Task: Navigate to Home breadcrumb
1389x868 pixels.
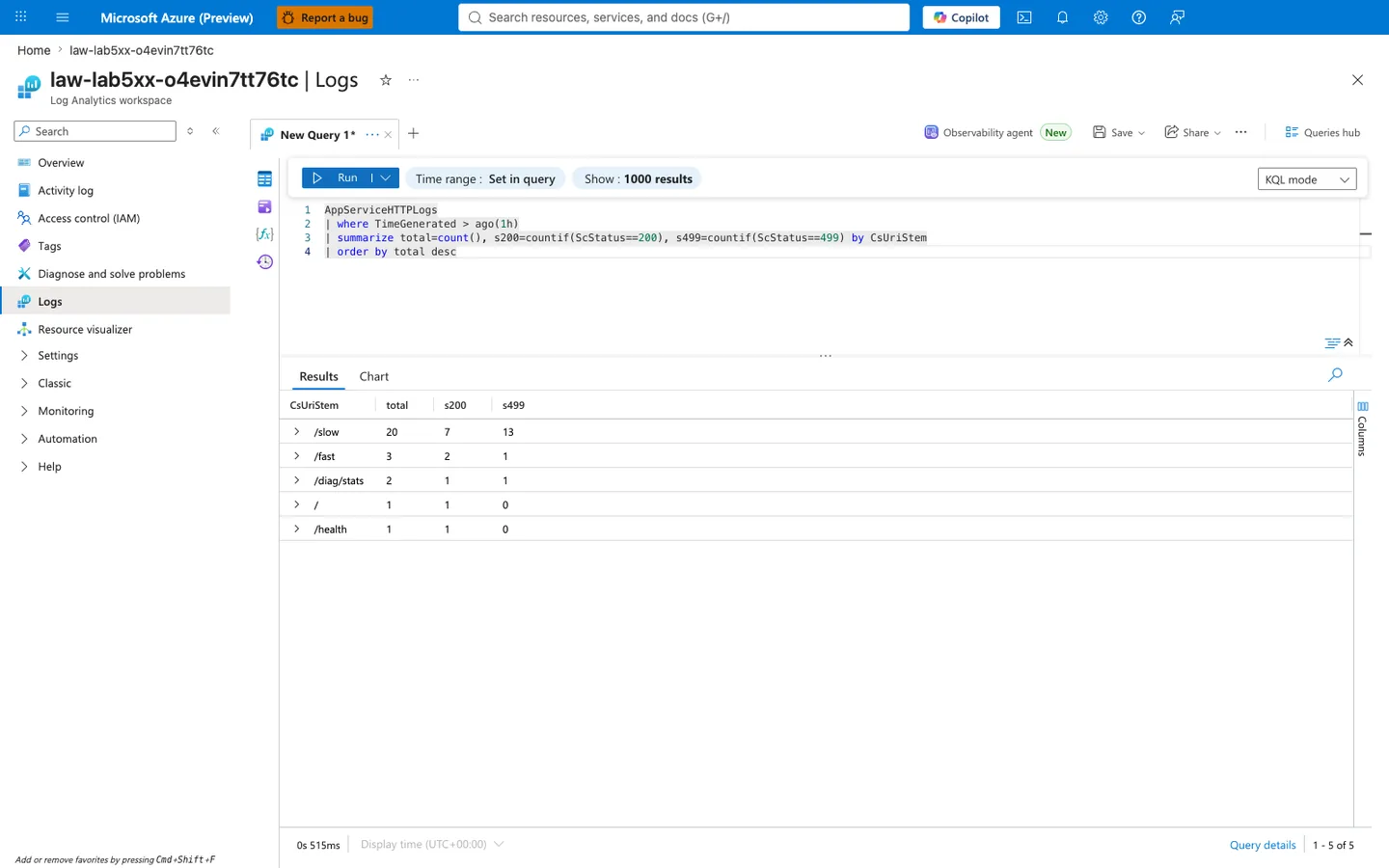Action: (34, 50)
